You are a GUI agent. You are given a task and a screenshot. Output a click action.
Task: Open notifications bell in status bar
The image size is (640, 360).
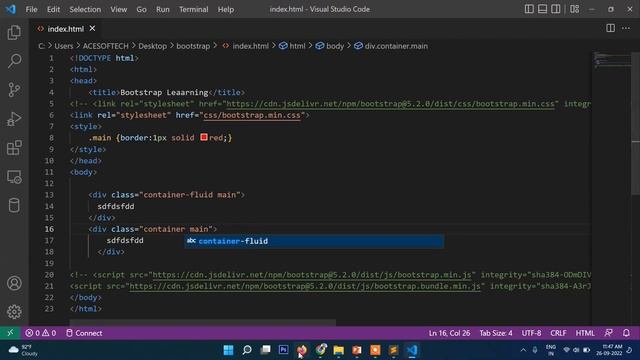pyautogui.click(x=627, y=333)
